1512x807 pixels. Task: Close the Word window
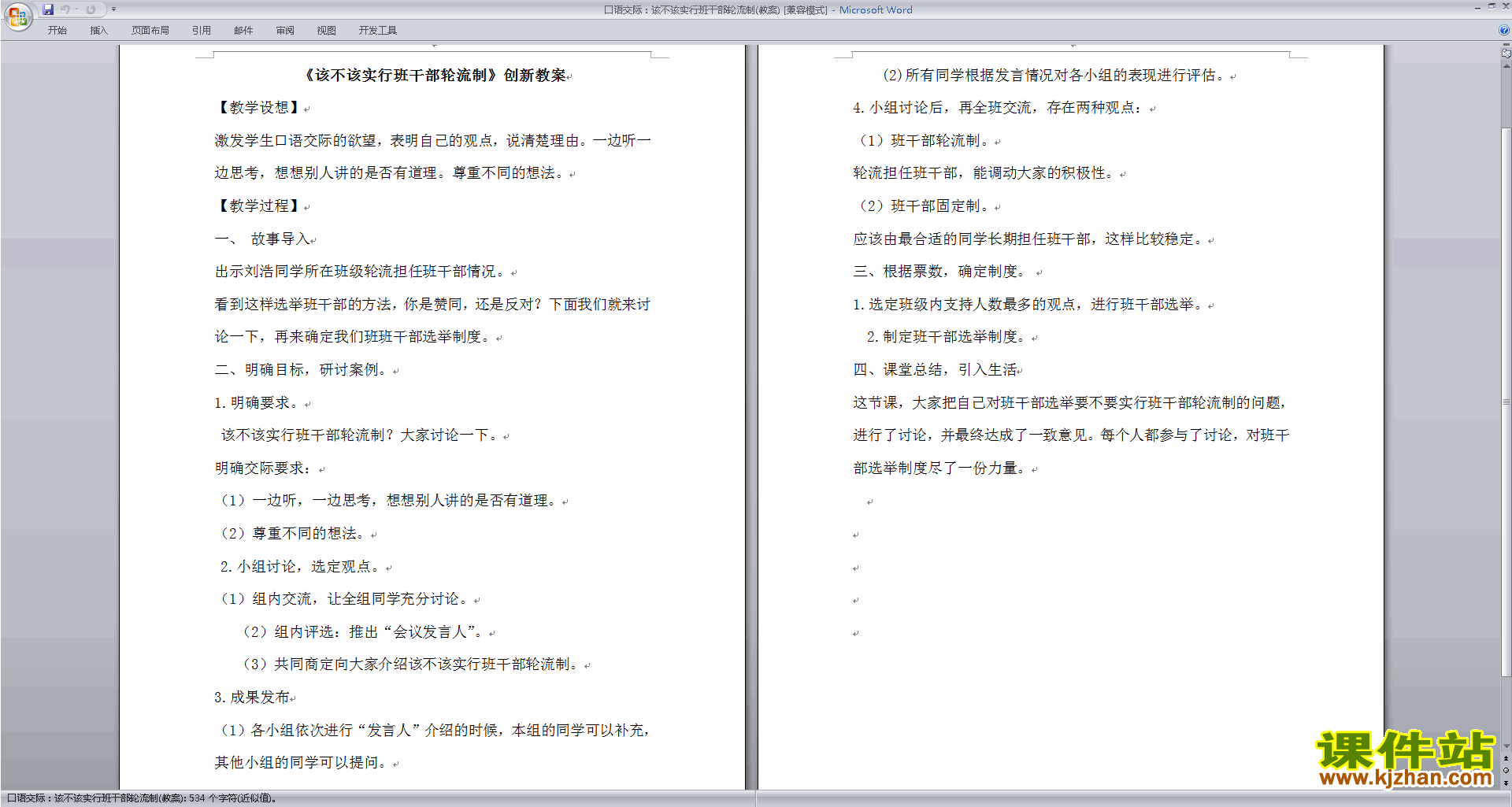click(x=1506, y=6)
